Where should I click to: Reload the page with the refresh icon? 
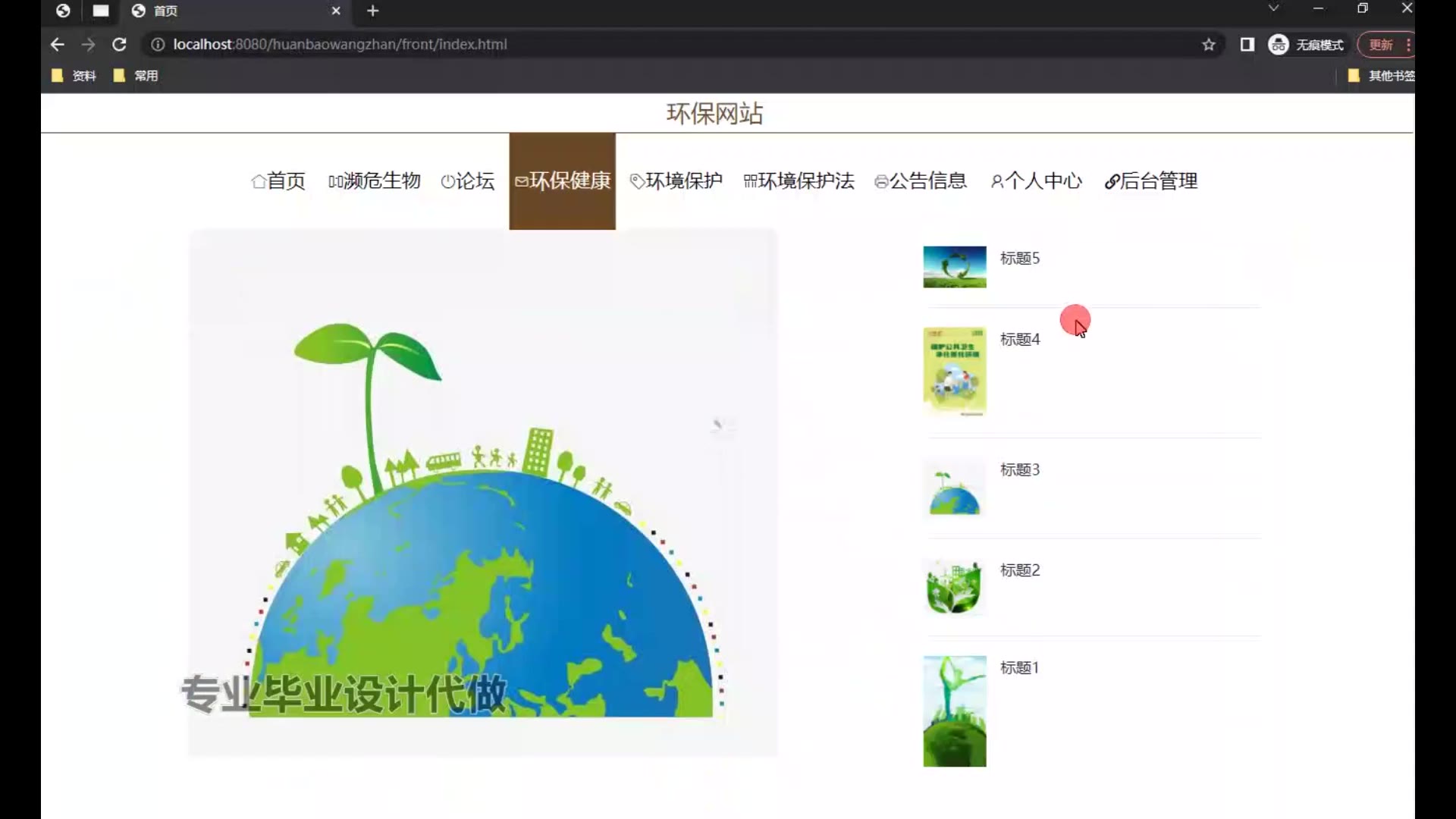tap(119, 45)
